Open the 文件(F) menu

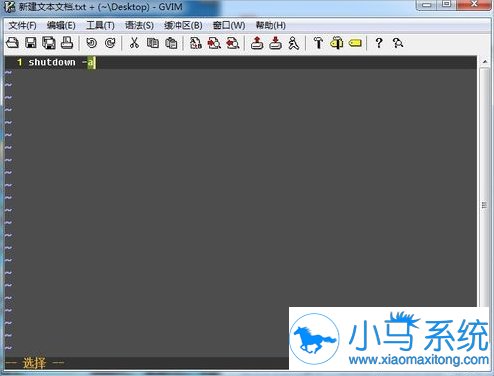pyautogui.click(x=22, y=25)
